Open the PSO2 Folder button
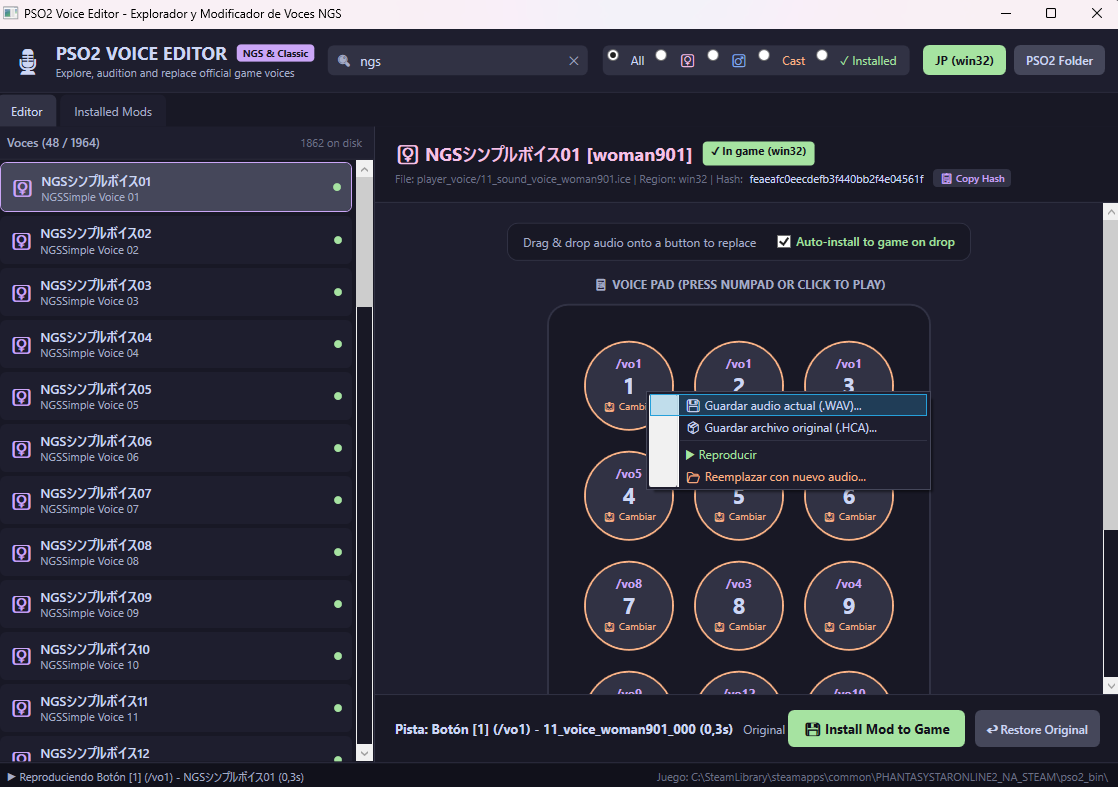The height and width of the screenshot is (787, 1118). [x=1059, y=61]
